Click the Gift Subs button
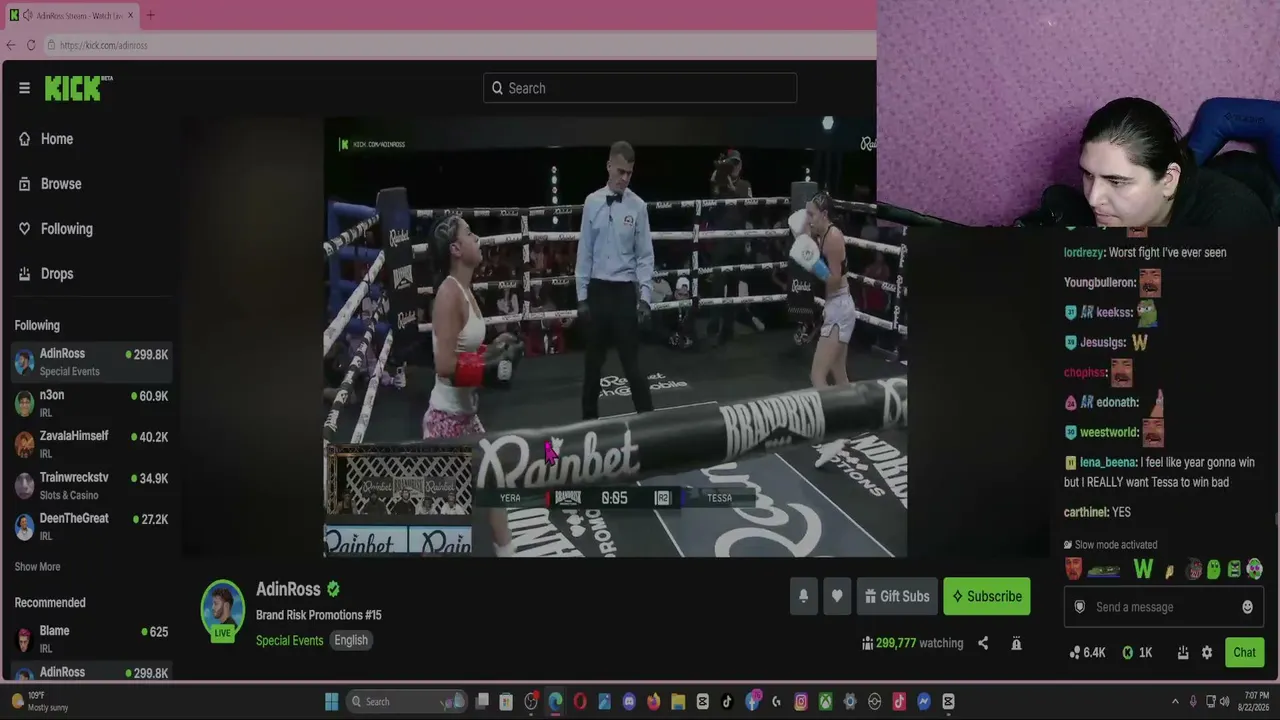Screen dimensions: 1280x720 click(896, 596)
